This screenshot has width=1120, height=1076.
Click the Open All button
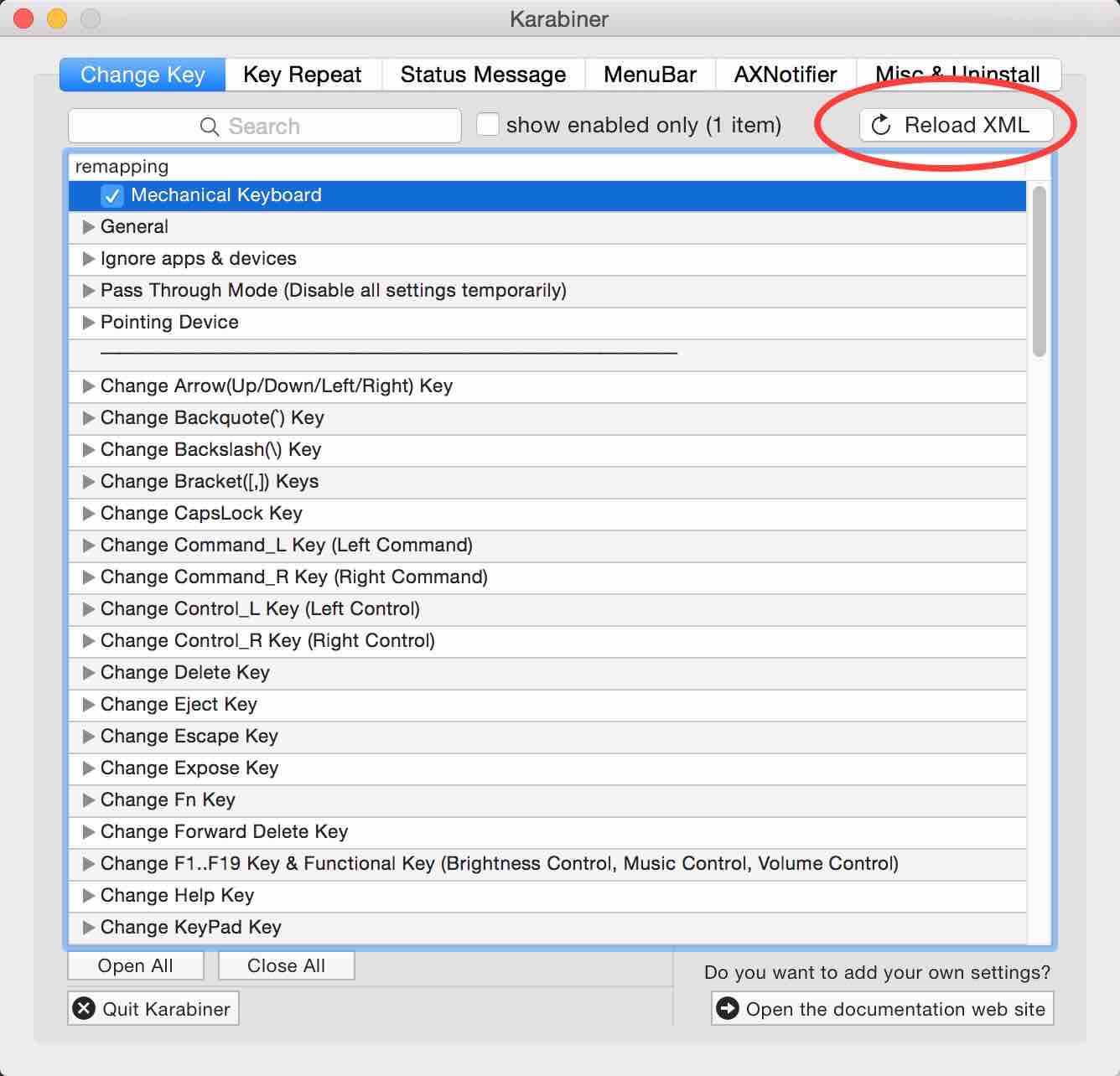pyautogui.click(x=136, y=965)
